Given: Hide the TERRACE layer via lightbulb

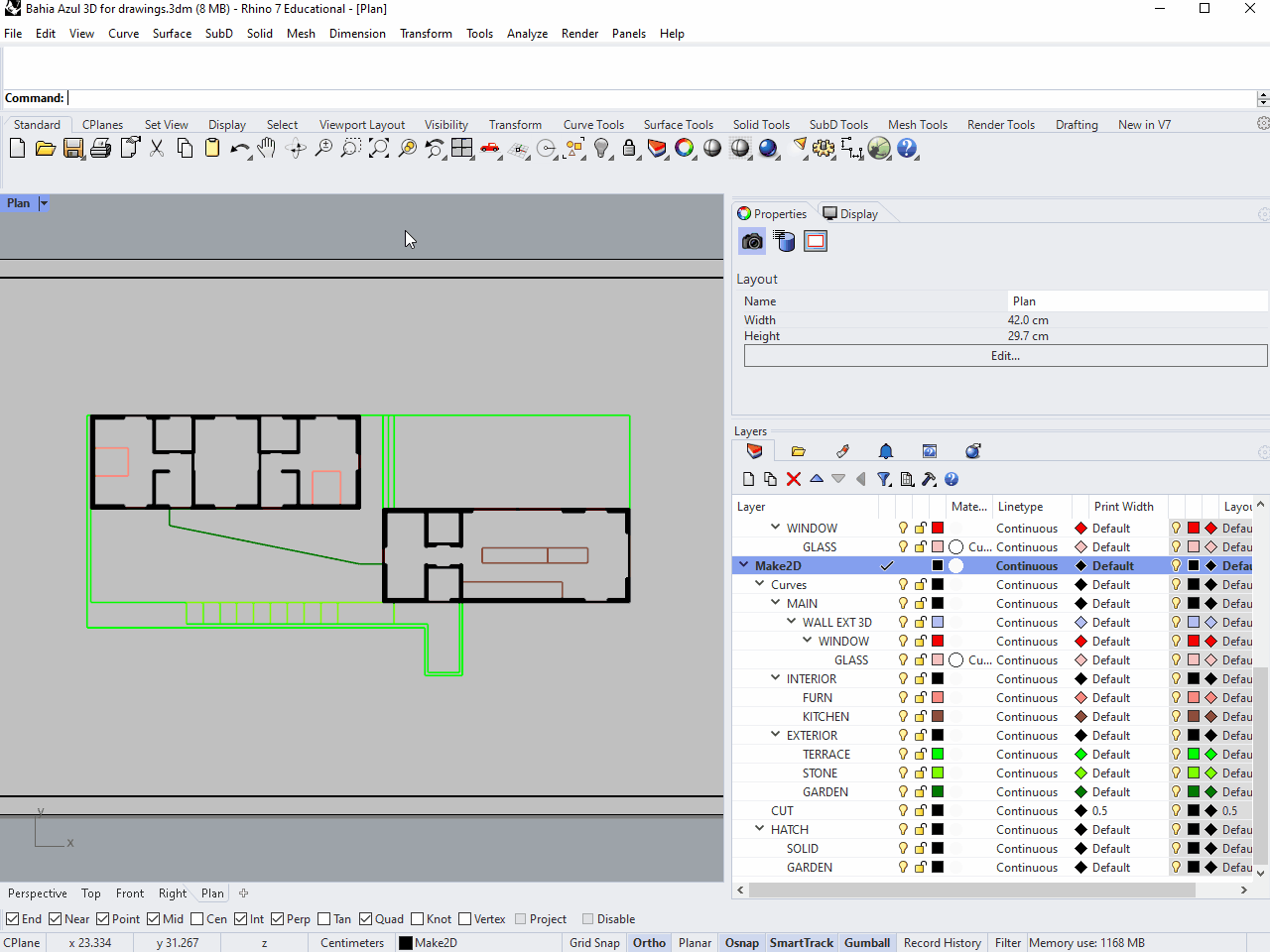Looking at the screenshot, I should pyautogui.click(x=903, y=755).
